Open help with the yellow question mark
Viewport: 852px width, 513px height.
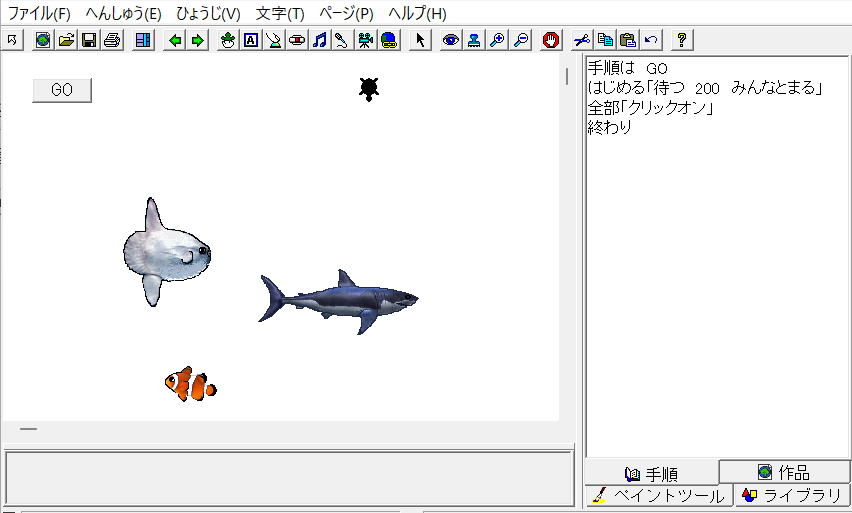coord(681,40)
